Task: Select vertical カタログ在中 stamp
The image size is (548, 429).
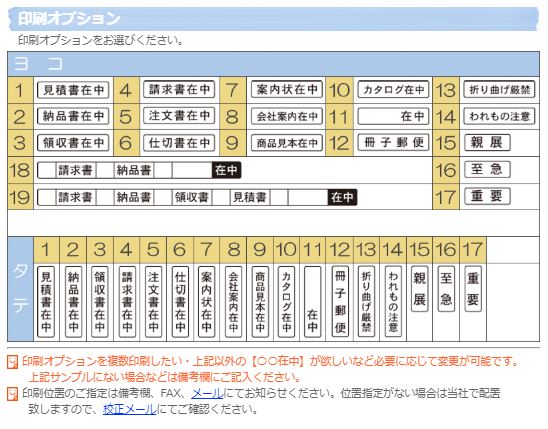Action: coord(286,302)
